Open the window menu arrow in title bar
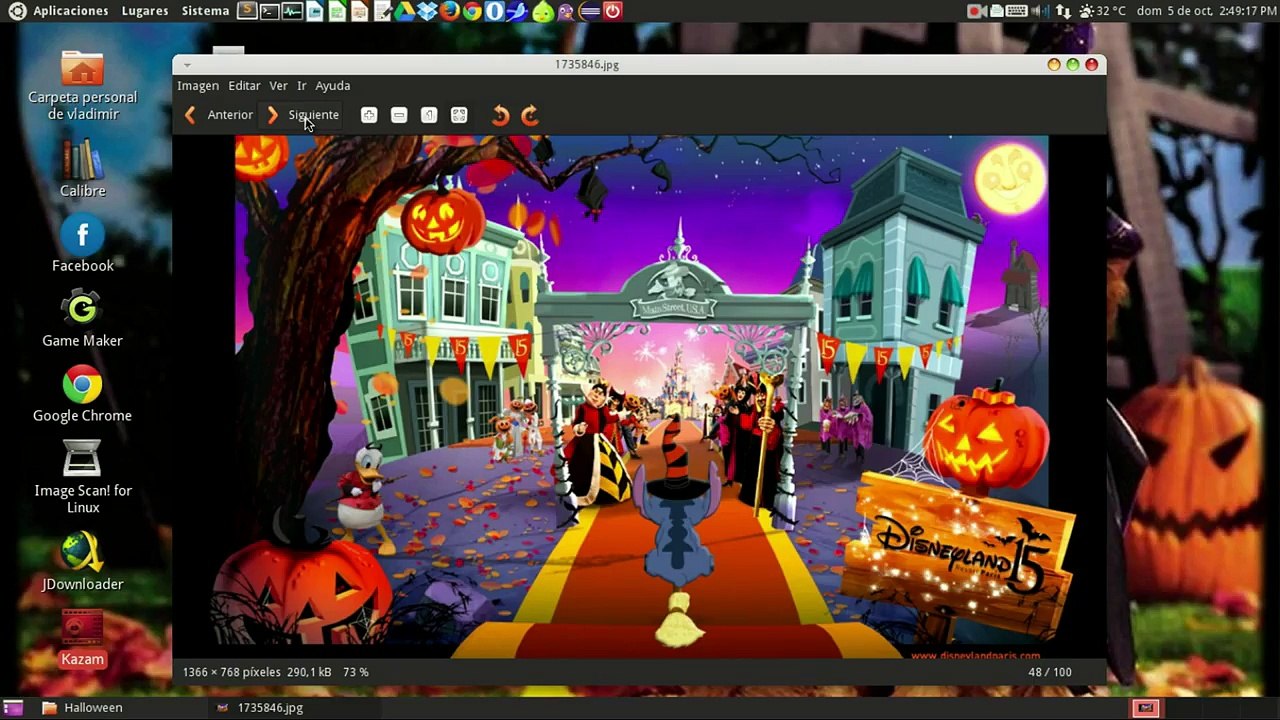 point(187,65)
